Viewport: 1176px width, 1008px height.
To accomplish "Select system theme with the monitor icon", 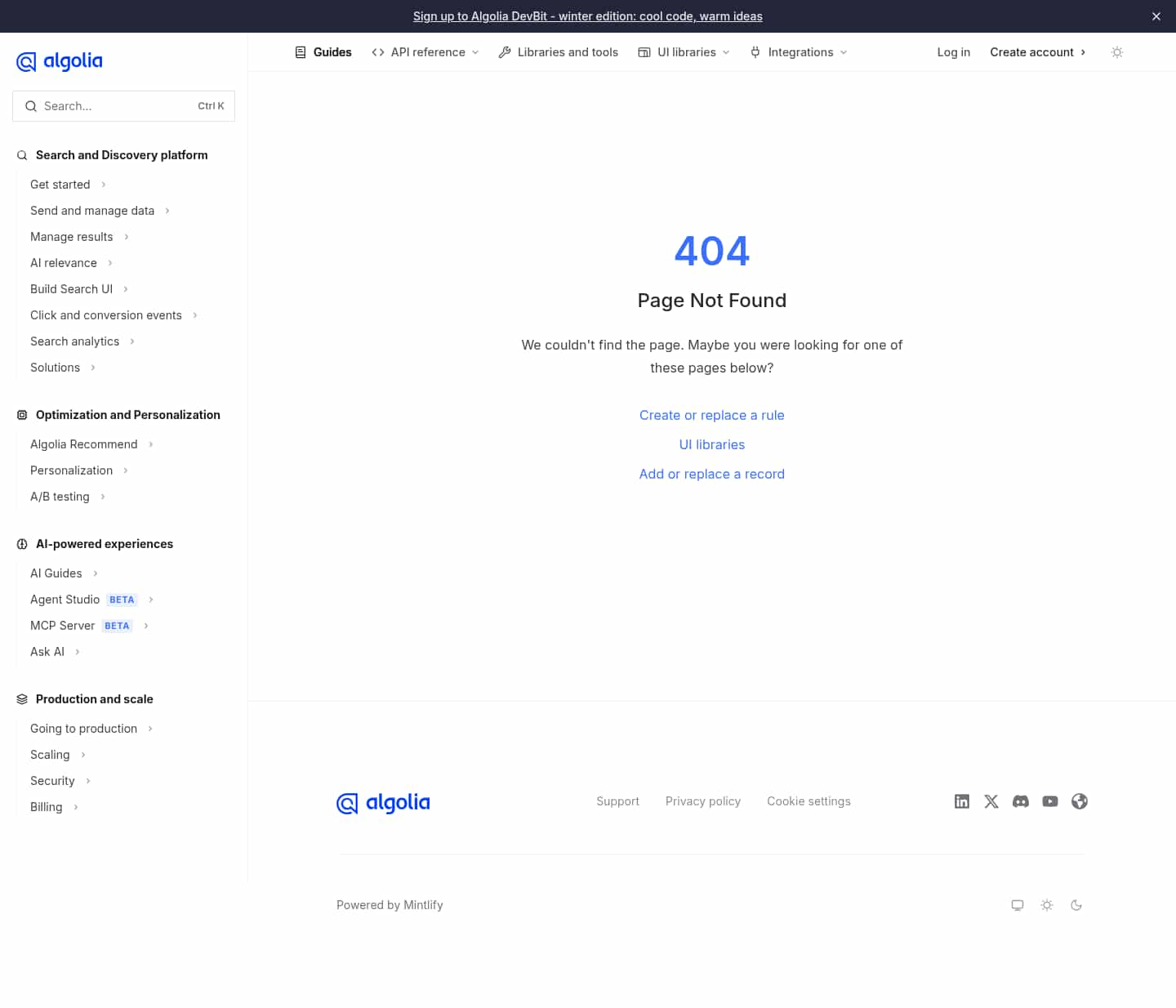I will click(x=1018, y=905).
